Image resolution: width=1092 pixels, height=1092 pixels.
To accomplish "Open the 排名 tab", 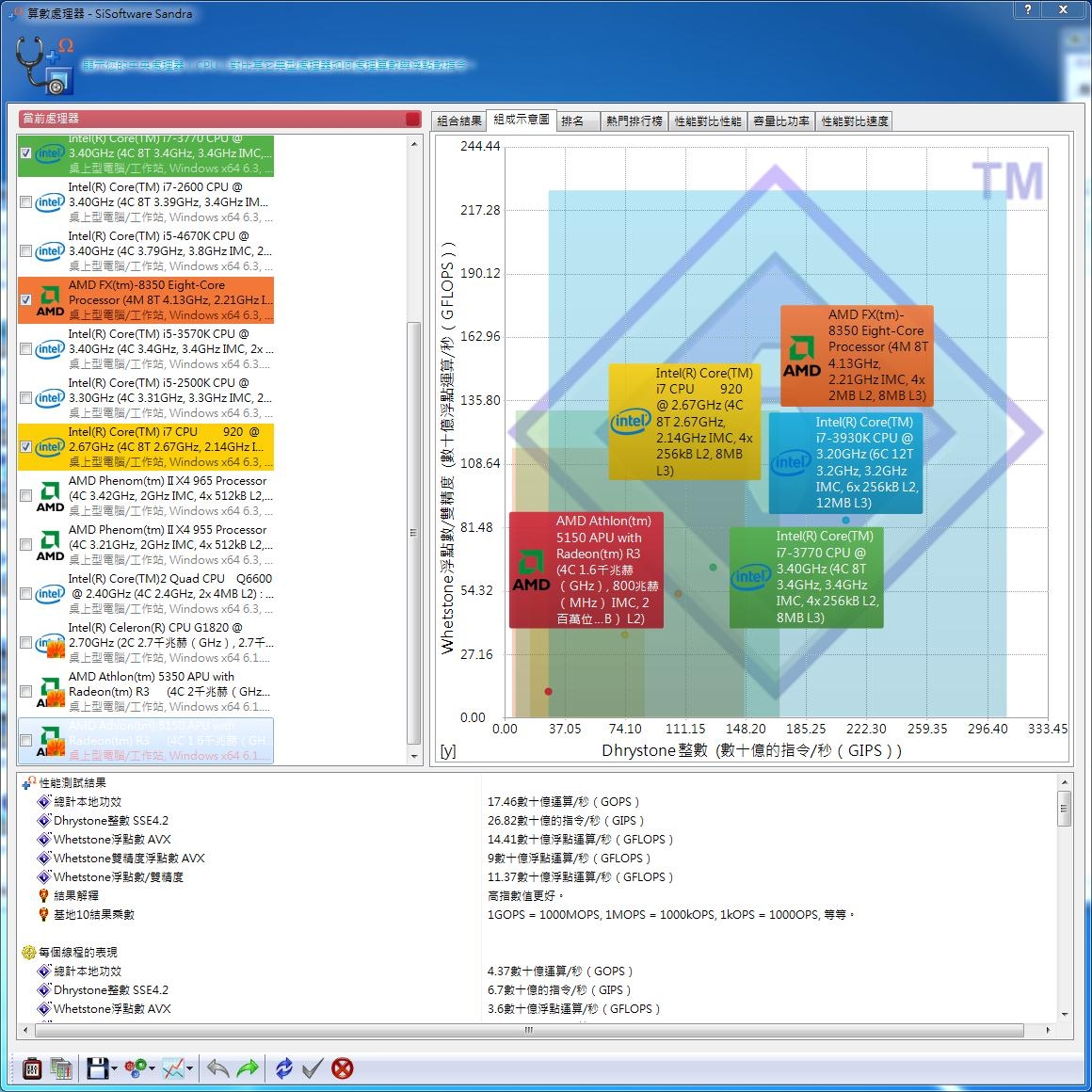I will [x=580, y=121].
